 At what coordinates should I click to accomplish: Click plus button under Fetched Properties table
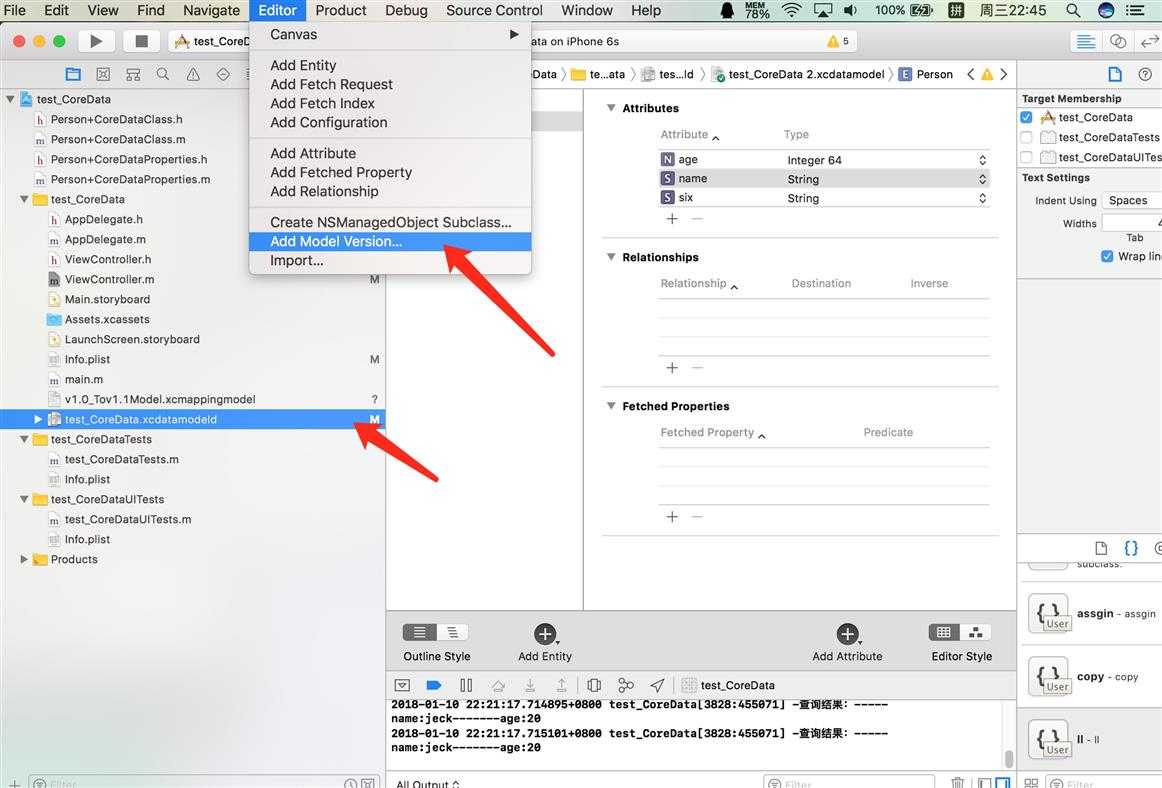coord(672,517)
